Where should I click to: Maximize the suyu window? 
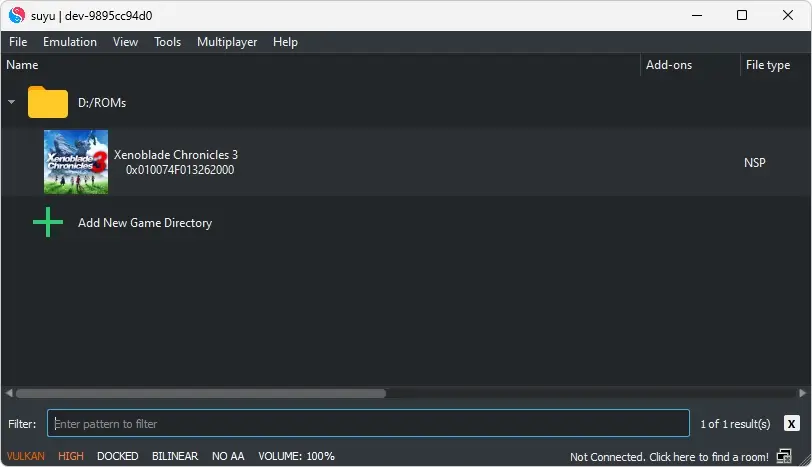(x=742, y=15)
